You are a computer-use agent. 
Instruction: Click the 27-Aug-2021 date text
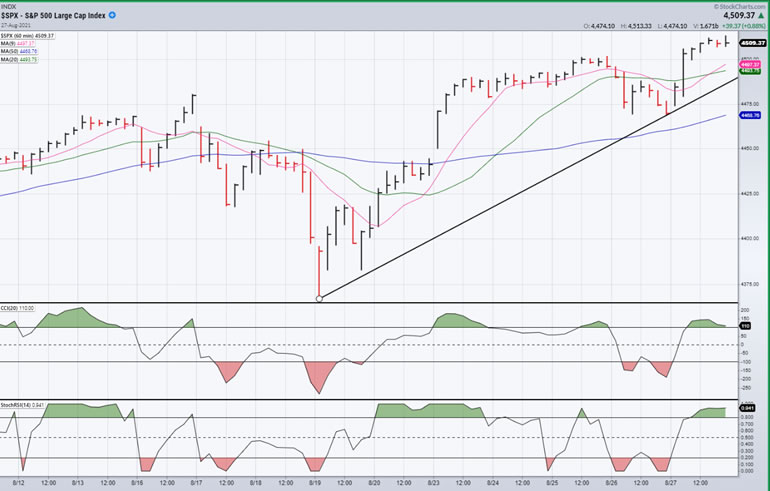pos(16,25)
